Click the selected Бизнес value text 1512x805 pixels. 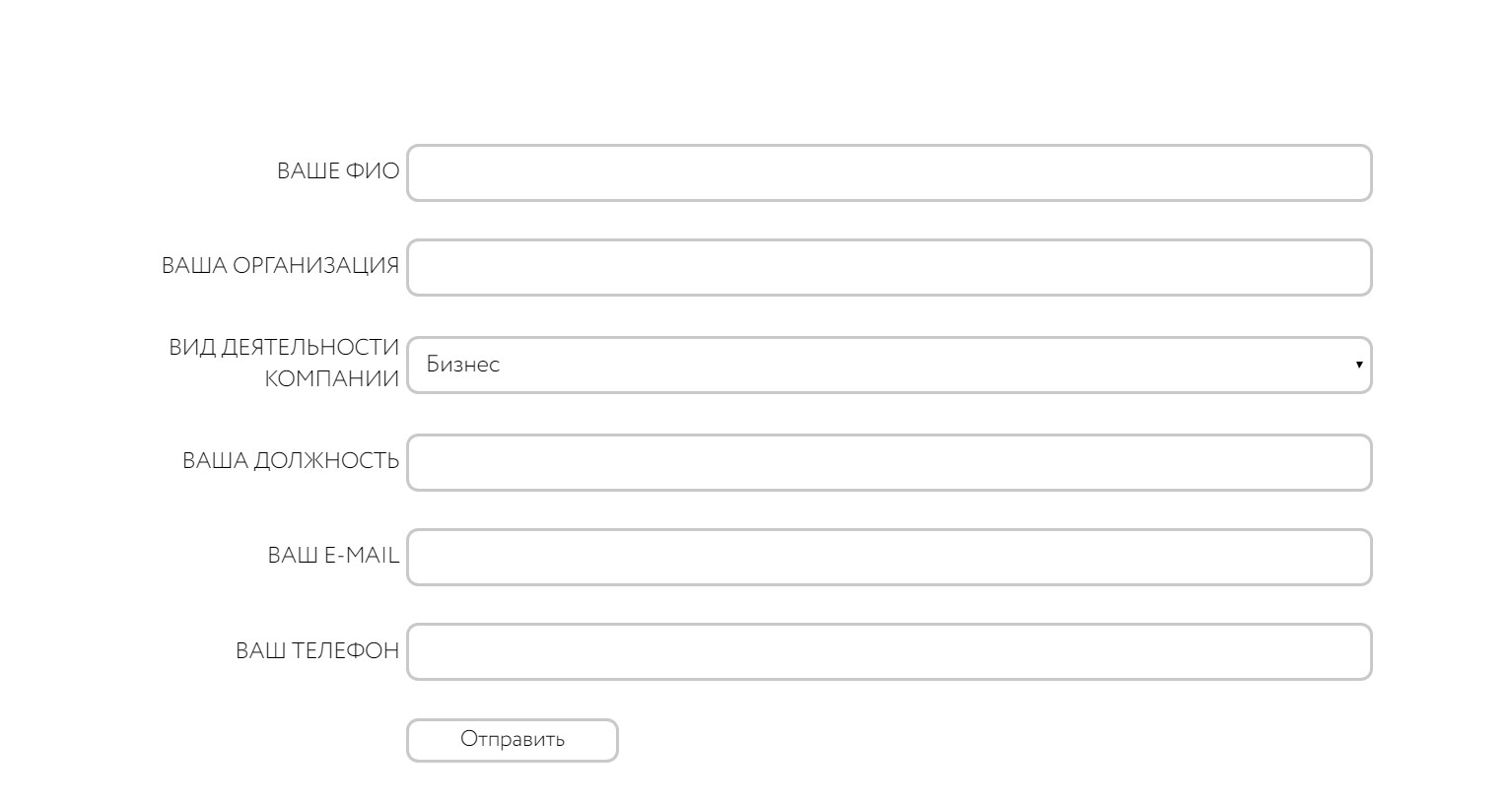point(463,365)
